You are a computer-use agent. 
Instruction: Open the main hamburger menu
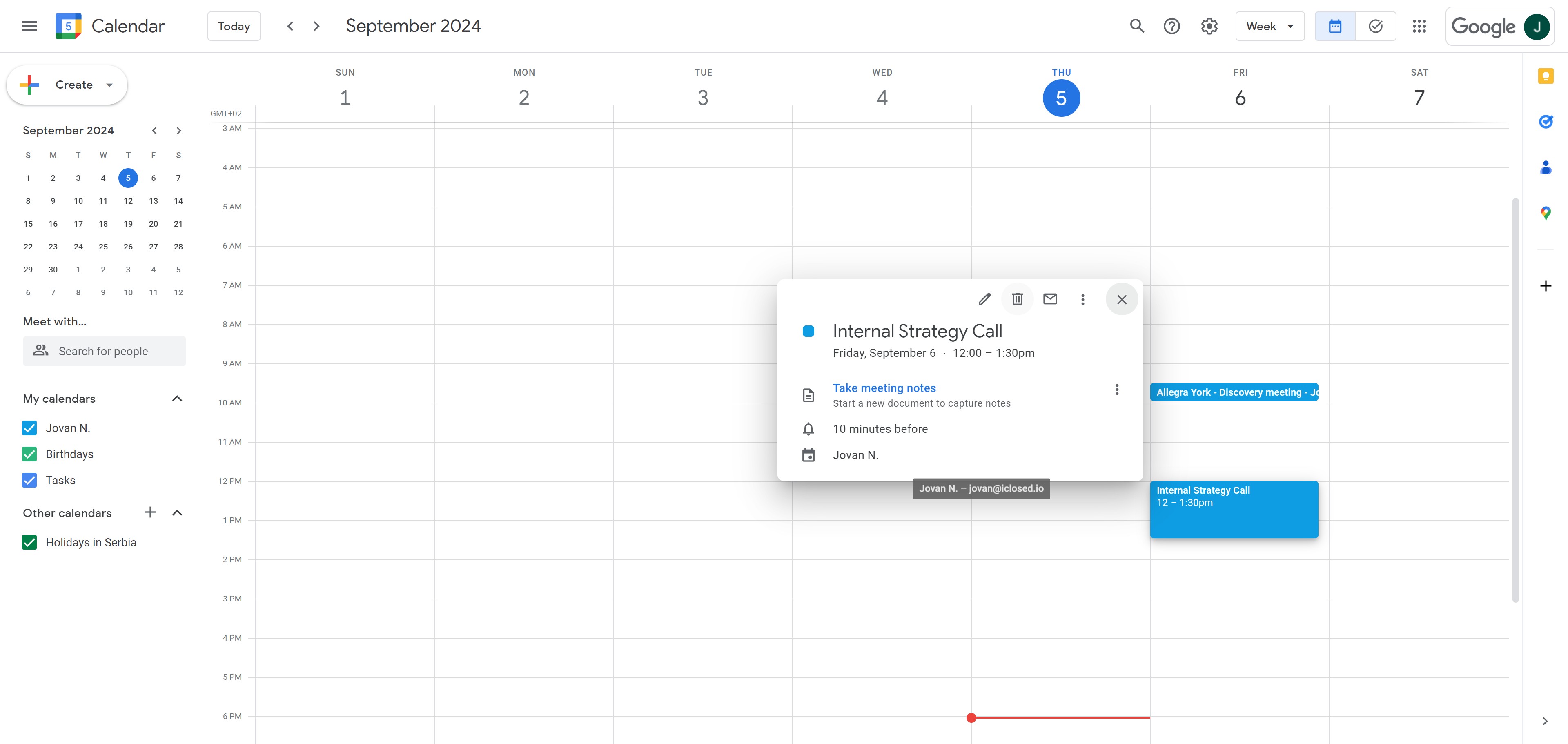29,26
